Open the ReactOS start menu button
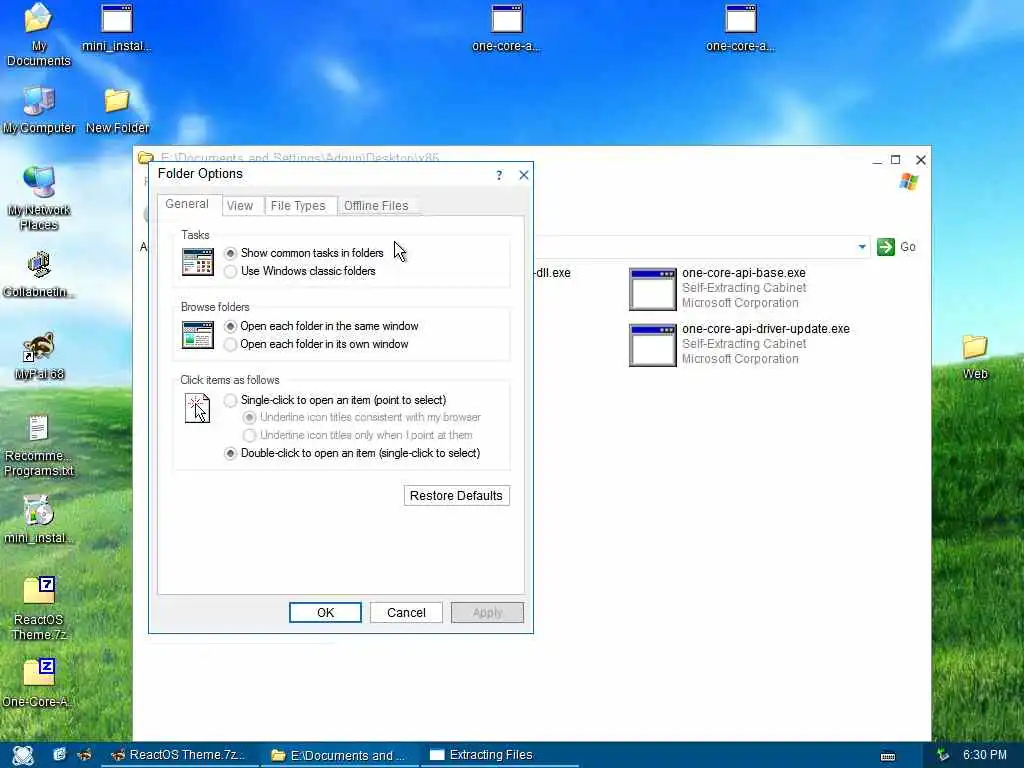This screenshot has width=1024, height=768. (x=23, y=755)
